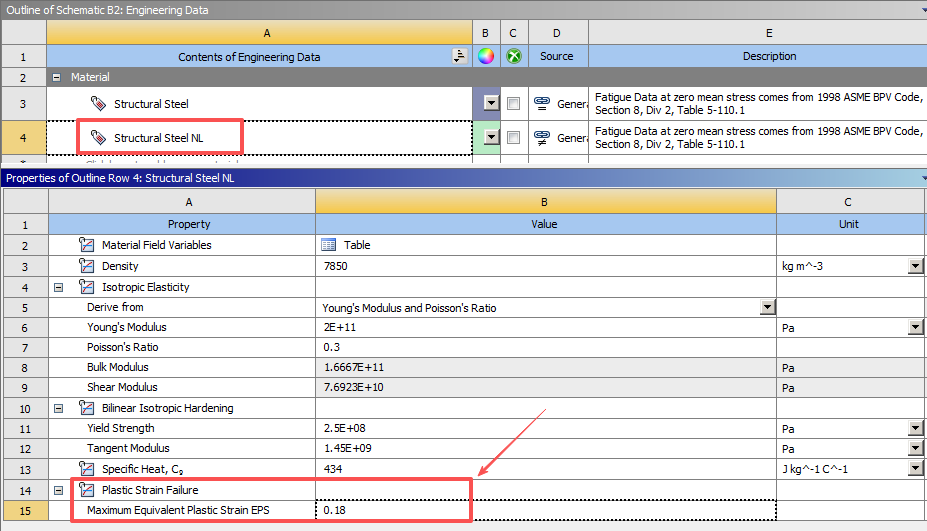
Task: Click the Structural Steel NL material tag icon
Action: click(x=98, y=138)
